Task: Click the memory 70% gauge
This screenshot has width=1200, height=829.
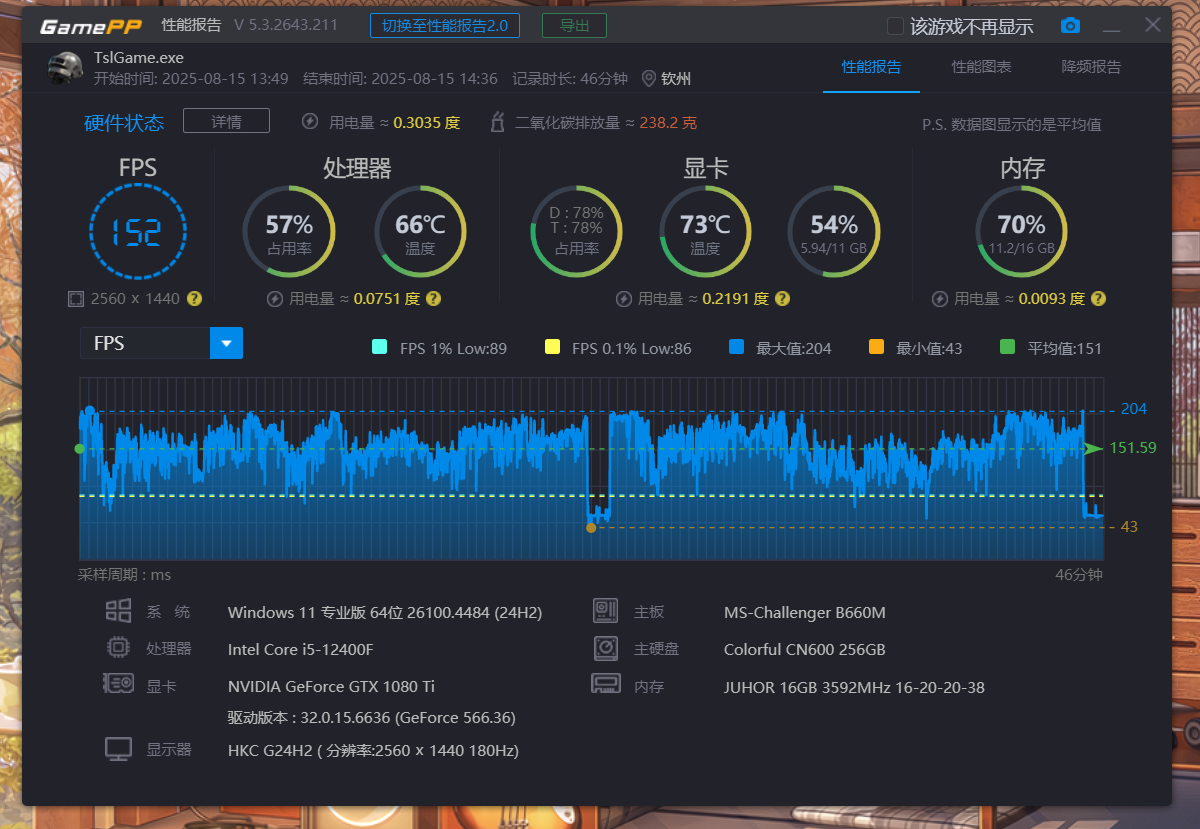Action: [1021, 232]
